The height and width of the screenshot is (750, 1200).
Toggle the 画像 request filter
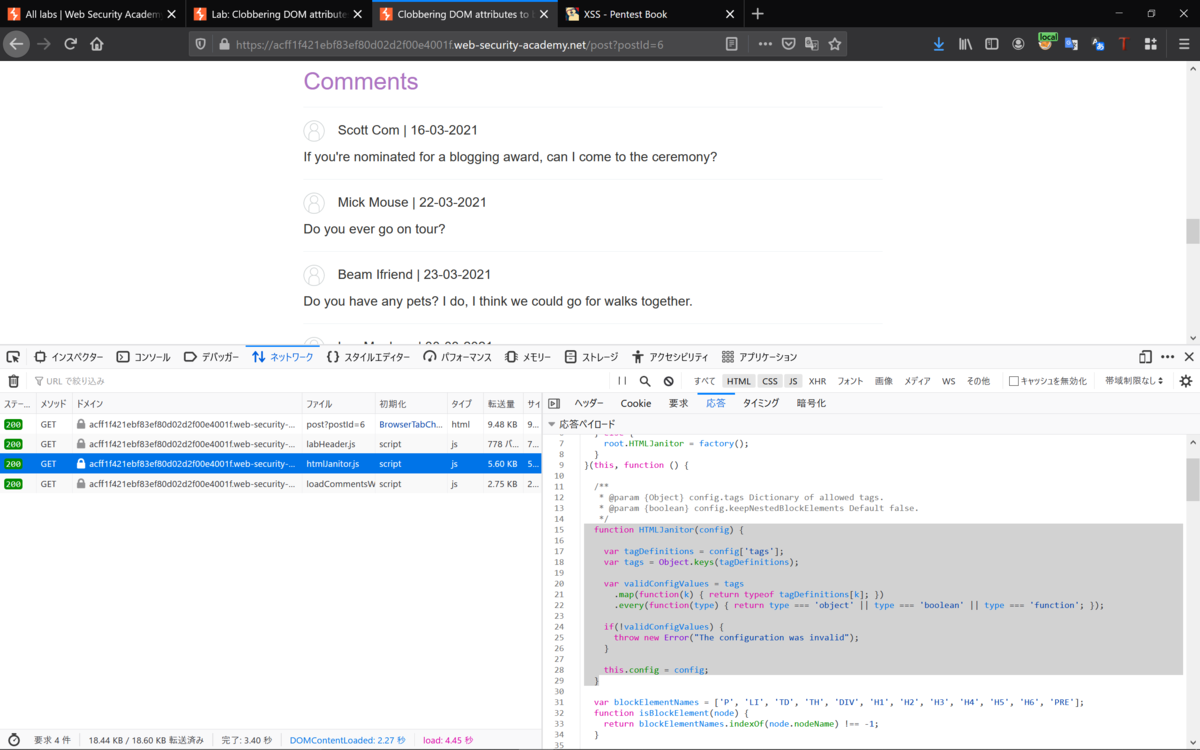point(883,381)
